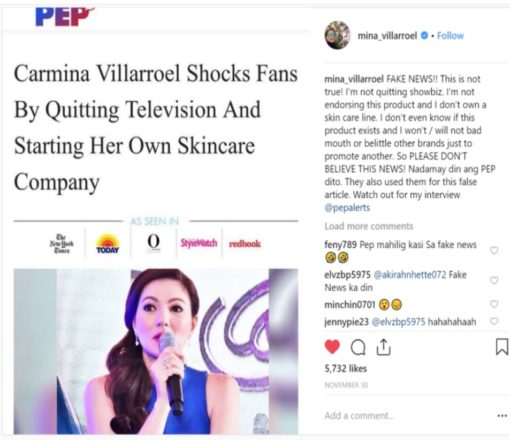This screenshot has width=510, height=440.
Task: Click the red heart like icon
Action: 332,347
